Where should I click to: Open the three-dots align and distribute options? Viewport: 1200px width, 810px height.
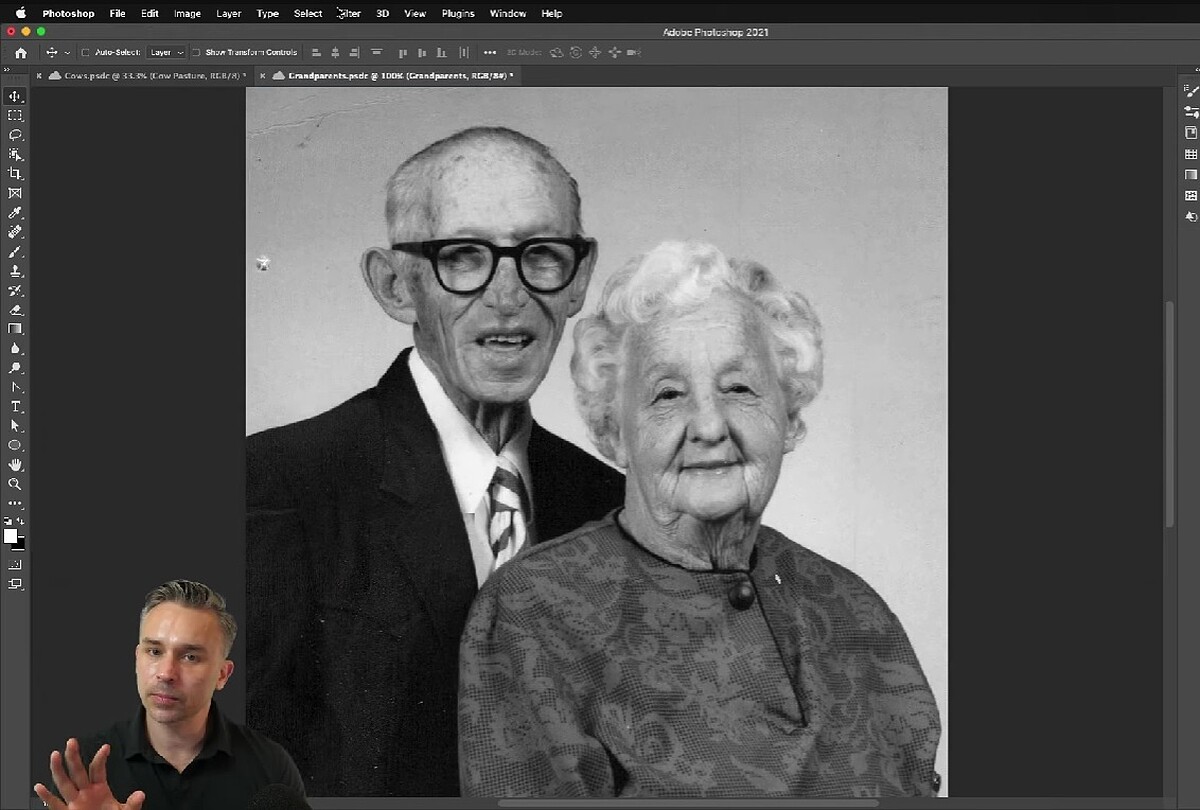(x=489, y=52)
